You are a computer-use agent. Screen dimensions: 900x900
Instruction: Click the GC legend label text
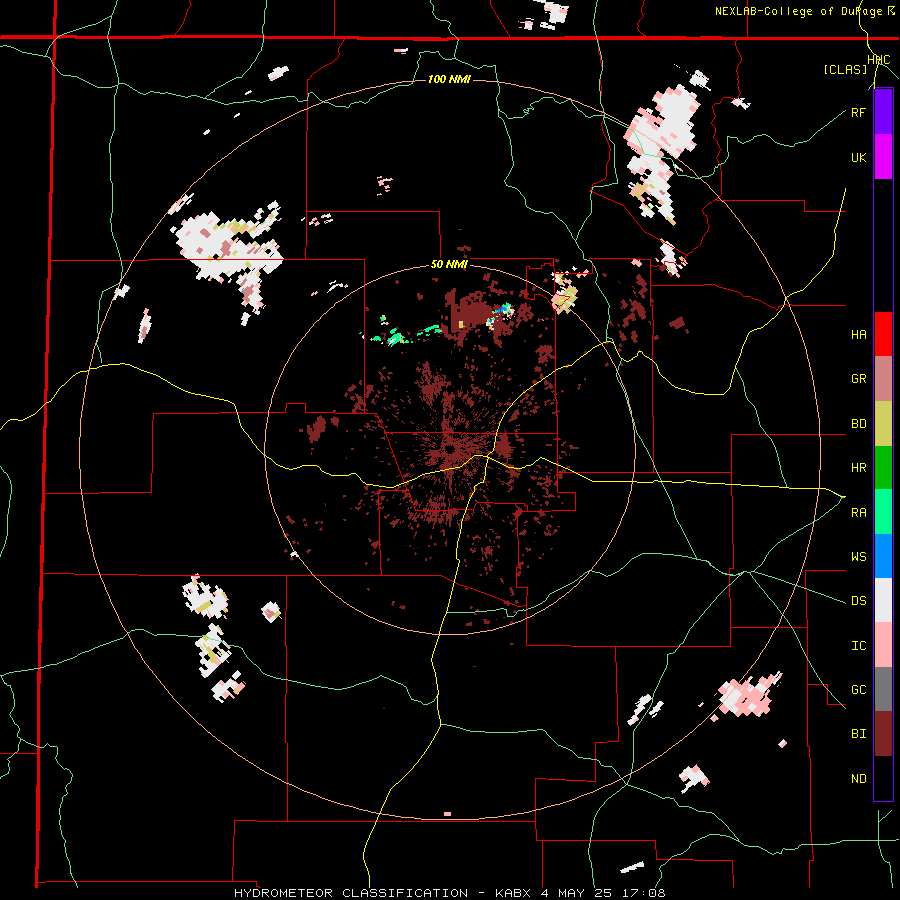tap(858, 690)
